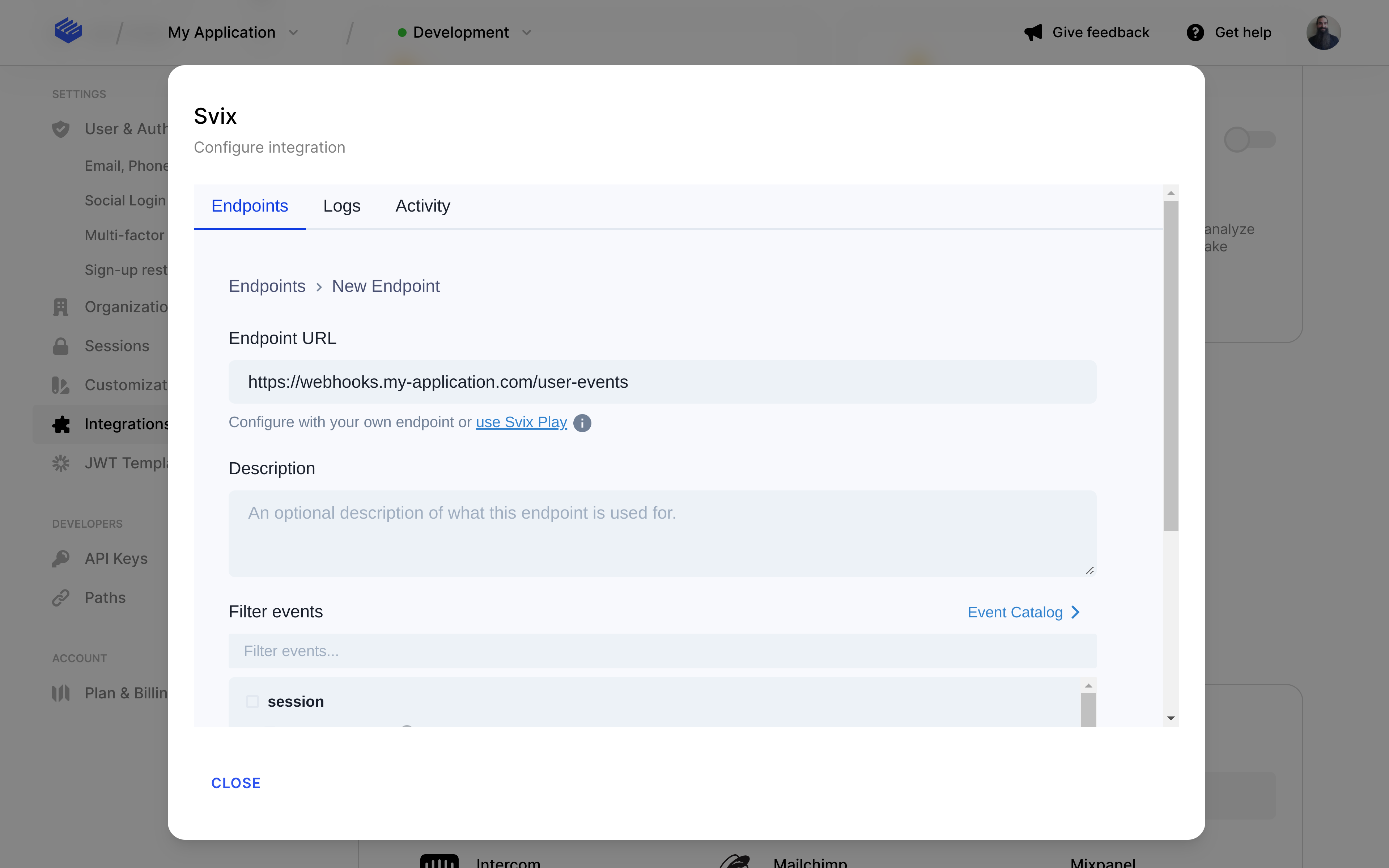Click the Filter events search field
The width and height of the screenshot is (1389, 868).
pyautogui.click(x=662, y=651)
